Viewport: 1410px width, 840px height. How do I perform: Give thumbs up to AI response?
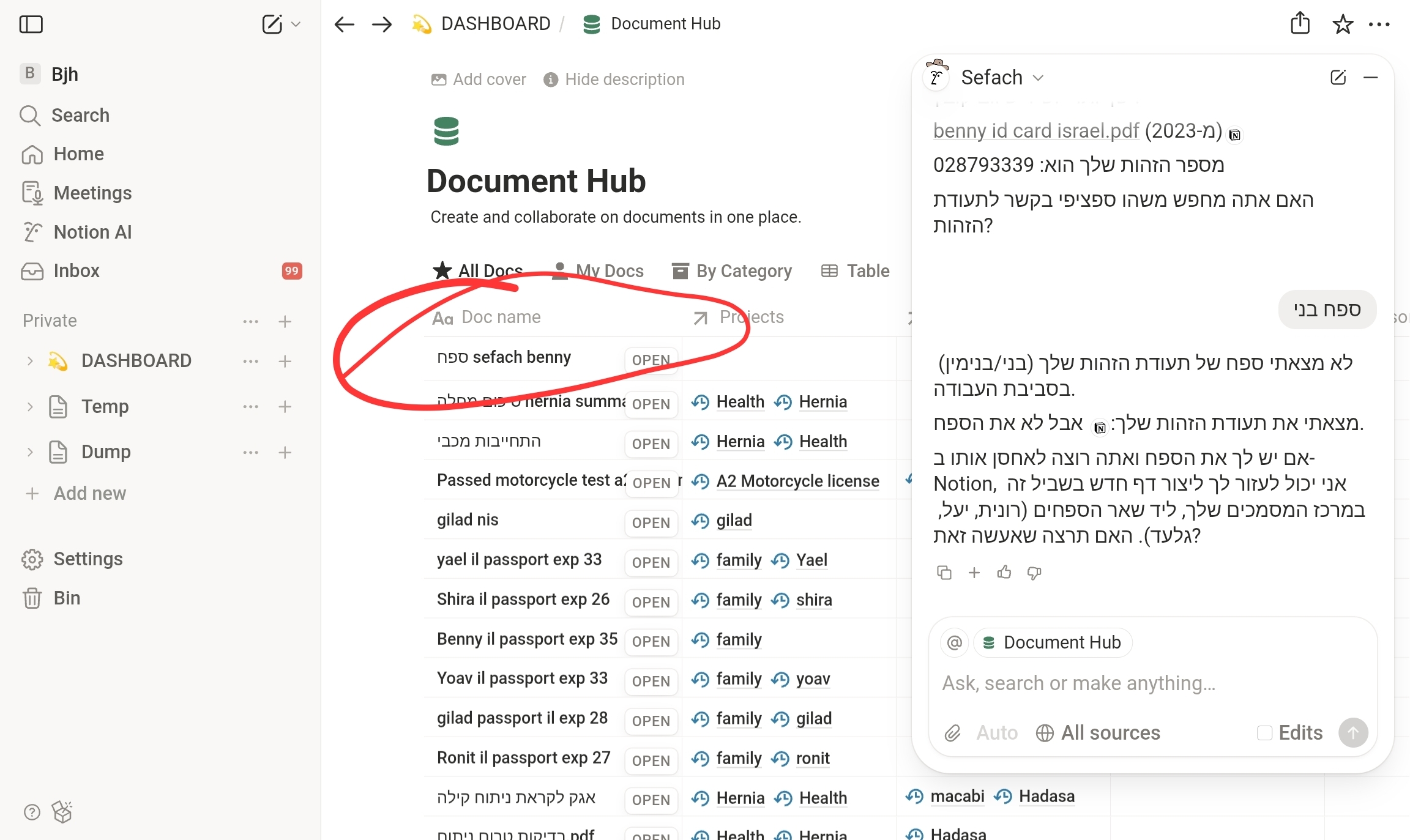[1004, 573]
